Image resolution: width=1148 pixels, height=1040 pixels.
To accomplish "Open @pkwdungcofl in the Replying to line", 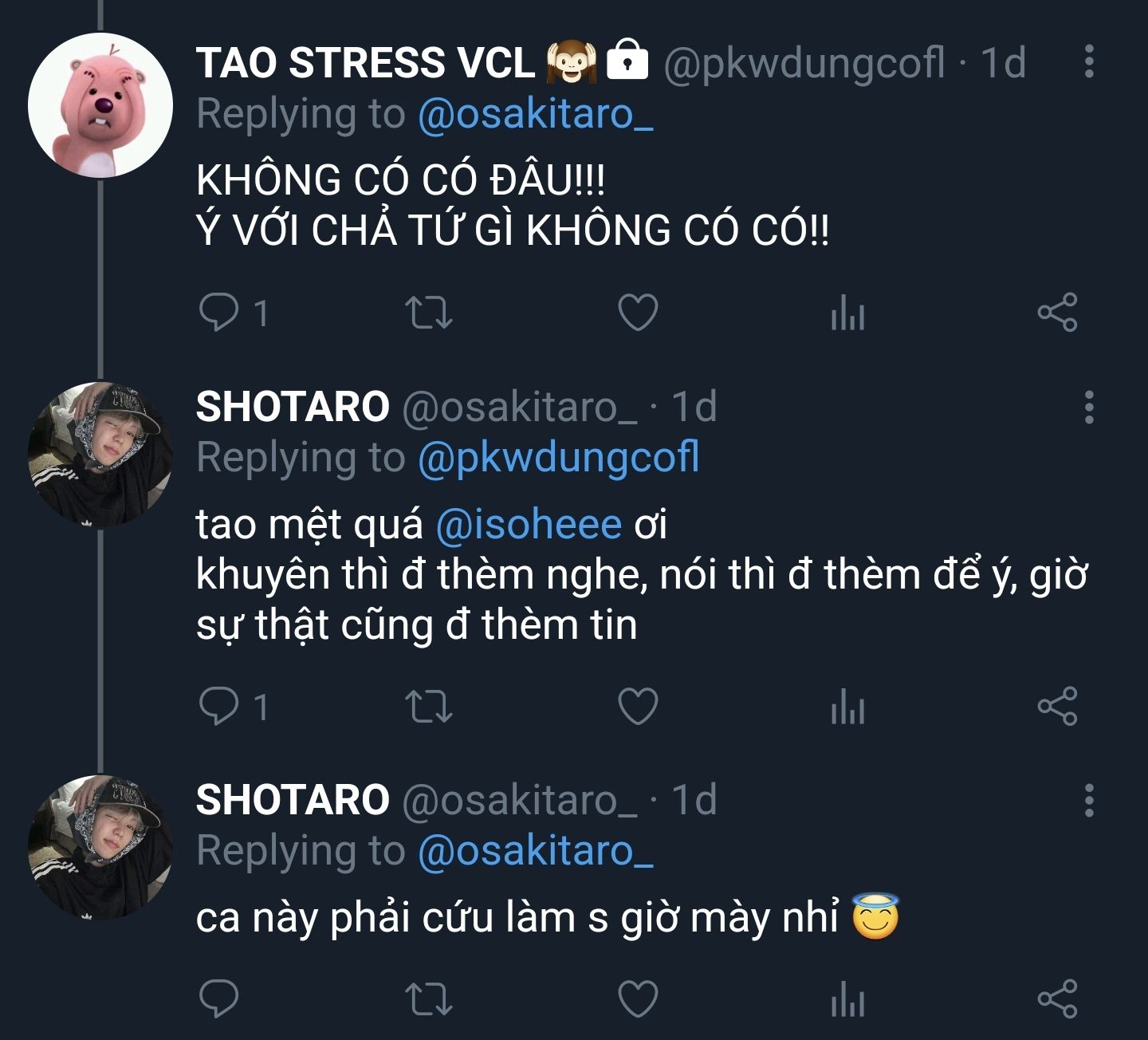I will point(559,458).
